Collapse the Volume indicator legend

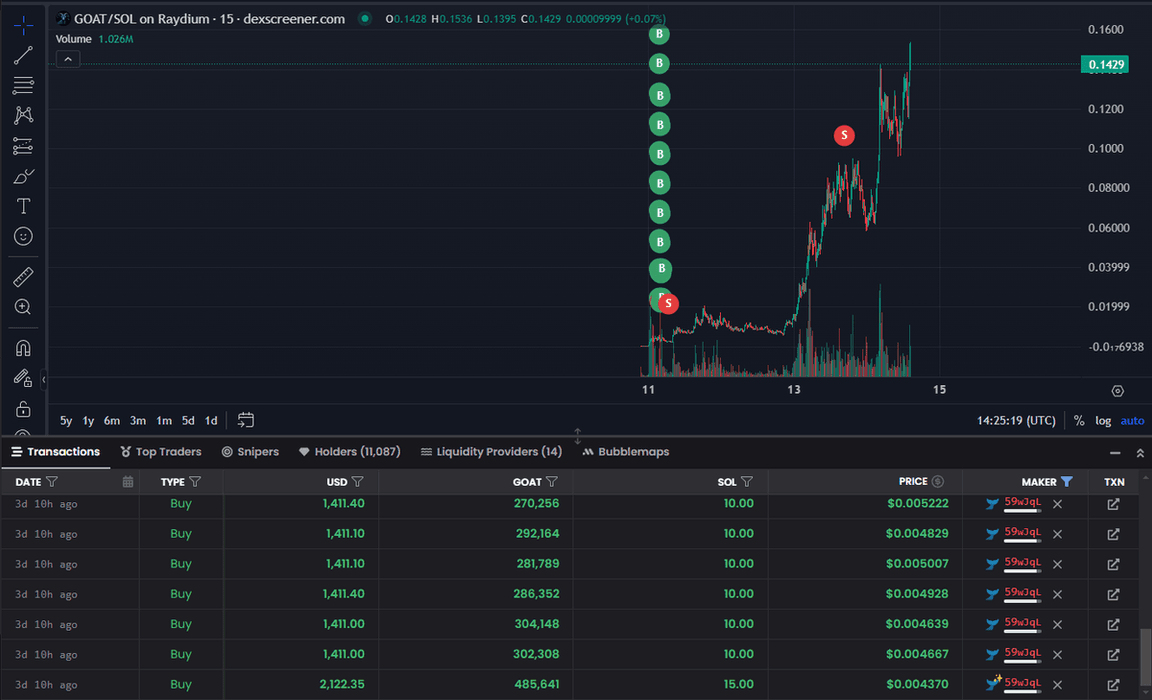click(x=67, y=59)
